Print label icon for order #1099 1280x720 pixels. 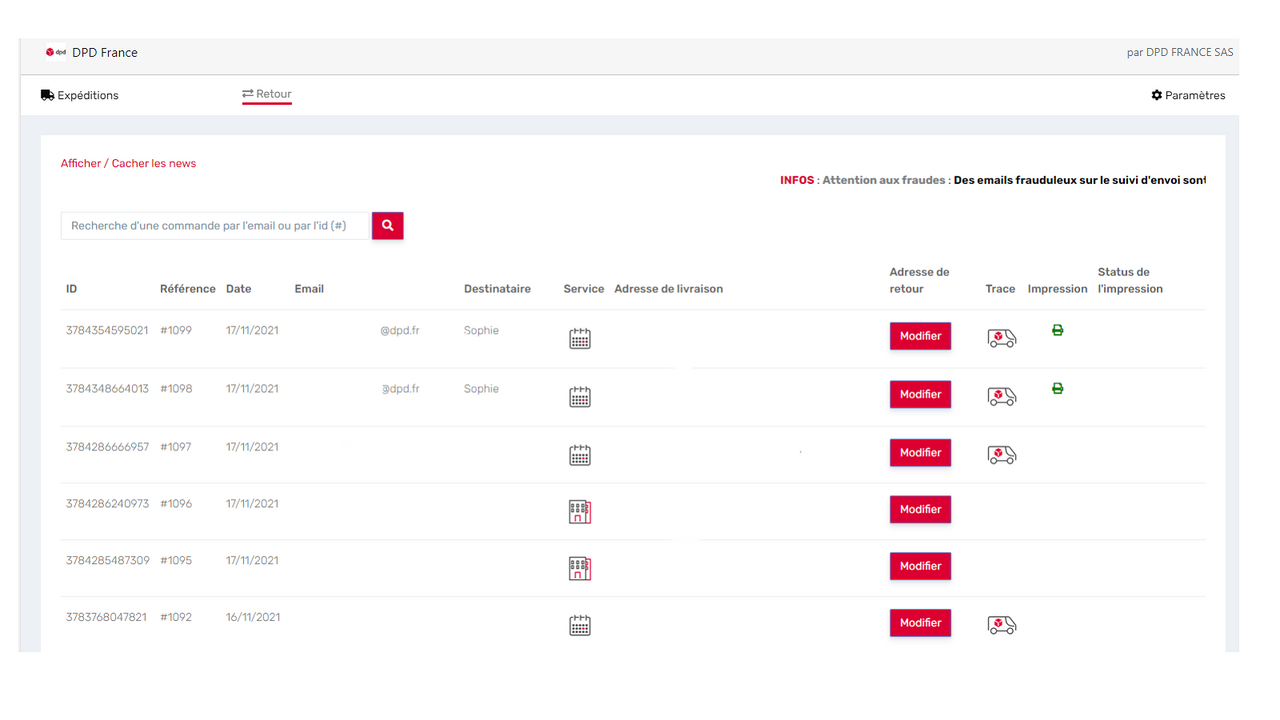click(1058, 330)
